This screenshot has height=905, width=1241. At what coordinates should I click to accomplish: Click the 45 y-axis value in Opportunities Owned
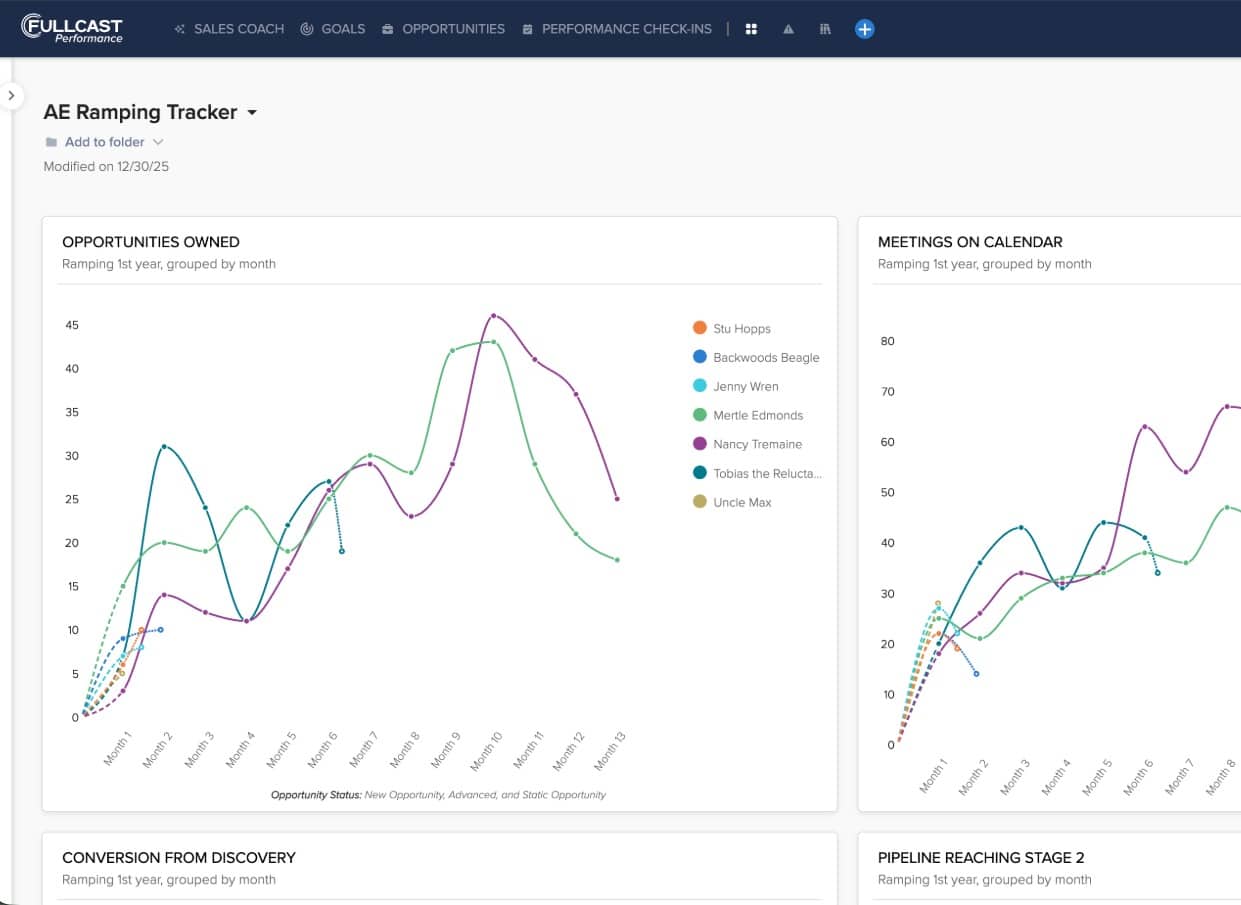(71, 326)
